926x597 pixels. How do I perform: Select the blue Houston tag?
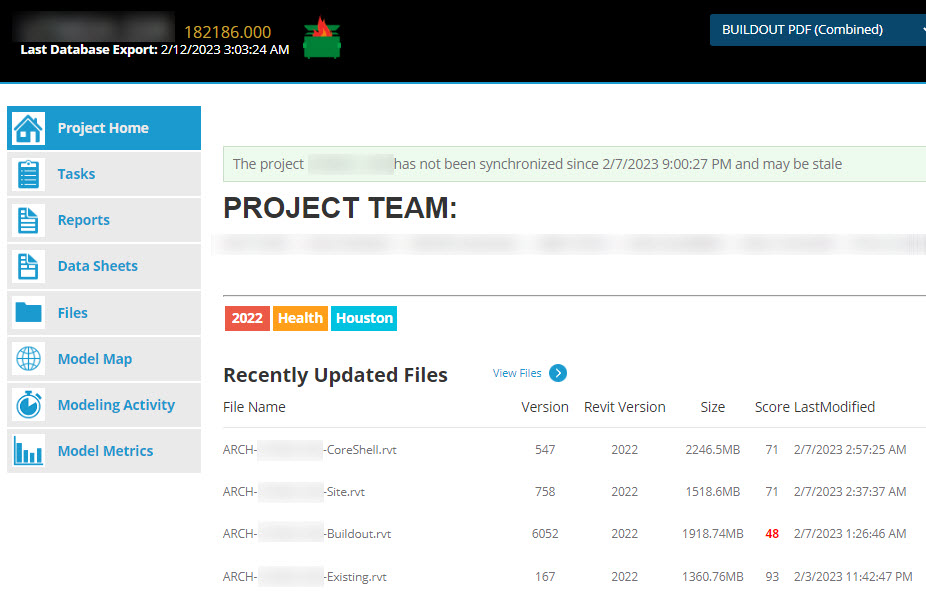(x=364, y=318)
